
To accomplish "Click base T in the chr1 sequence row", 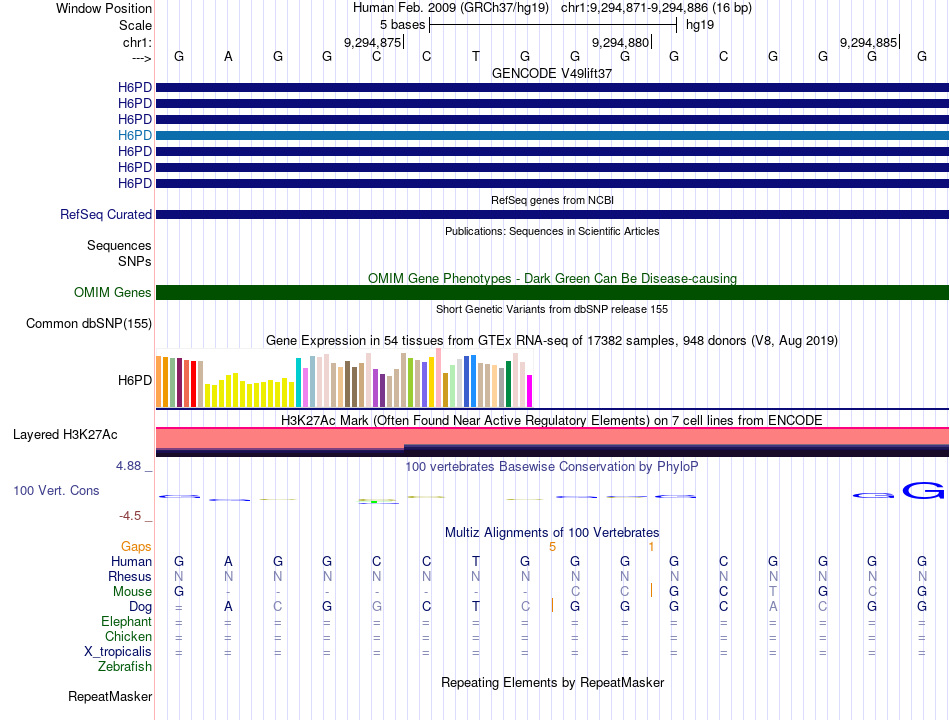I will [476, 56].
